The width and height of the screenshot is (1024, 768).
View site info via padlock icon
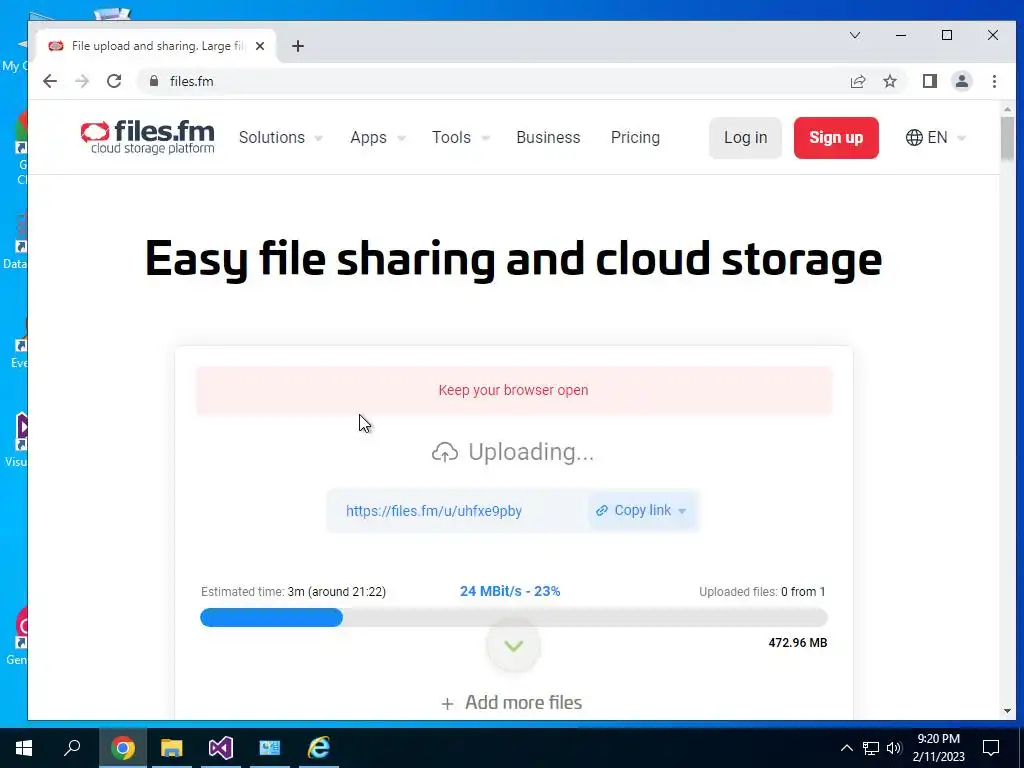(154, 81)
